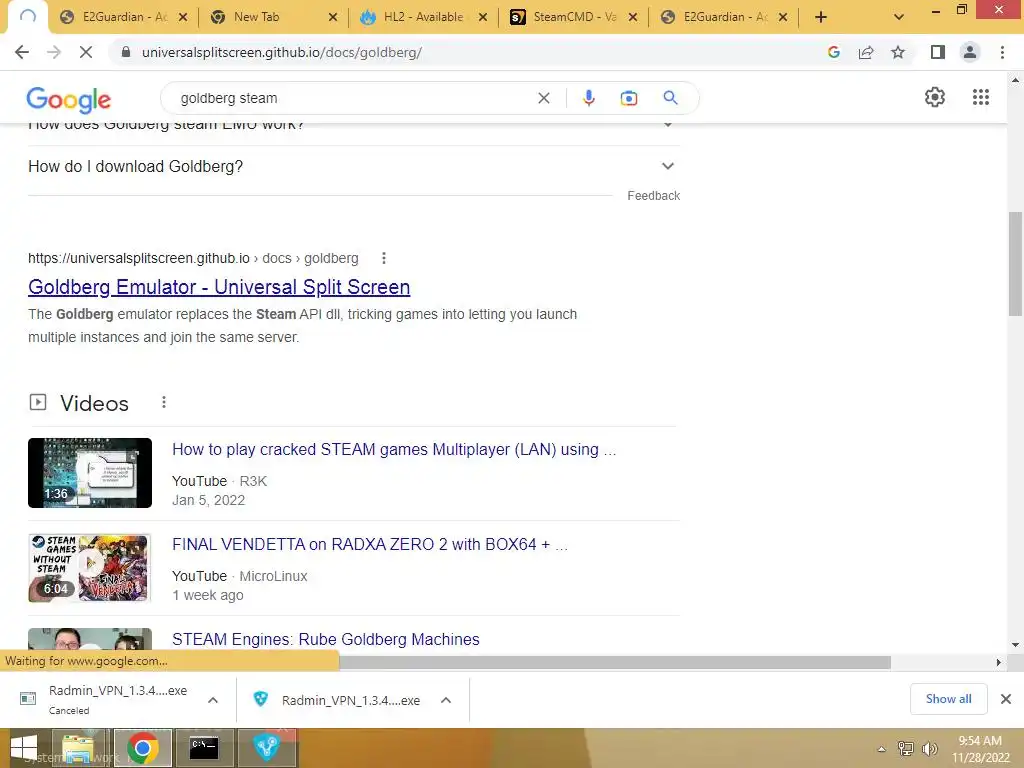The image size is (1024, 768).
Task: Open File Explorer from taskbar
Action: pyautogui.click(x=78, y=748)
